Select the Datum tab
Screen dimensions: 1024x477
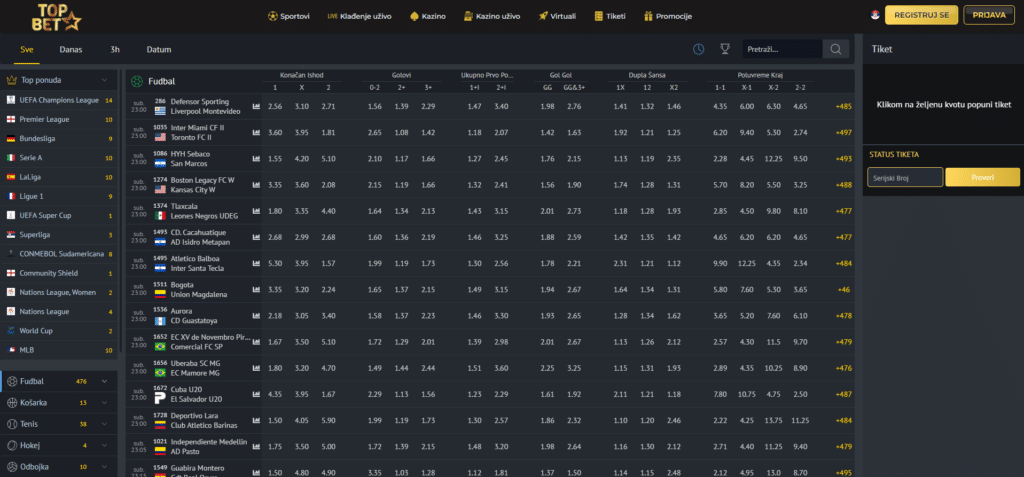[x=159, y=49]
